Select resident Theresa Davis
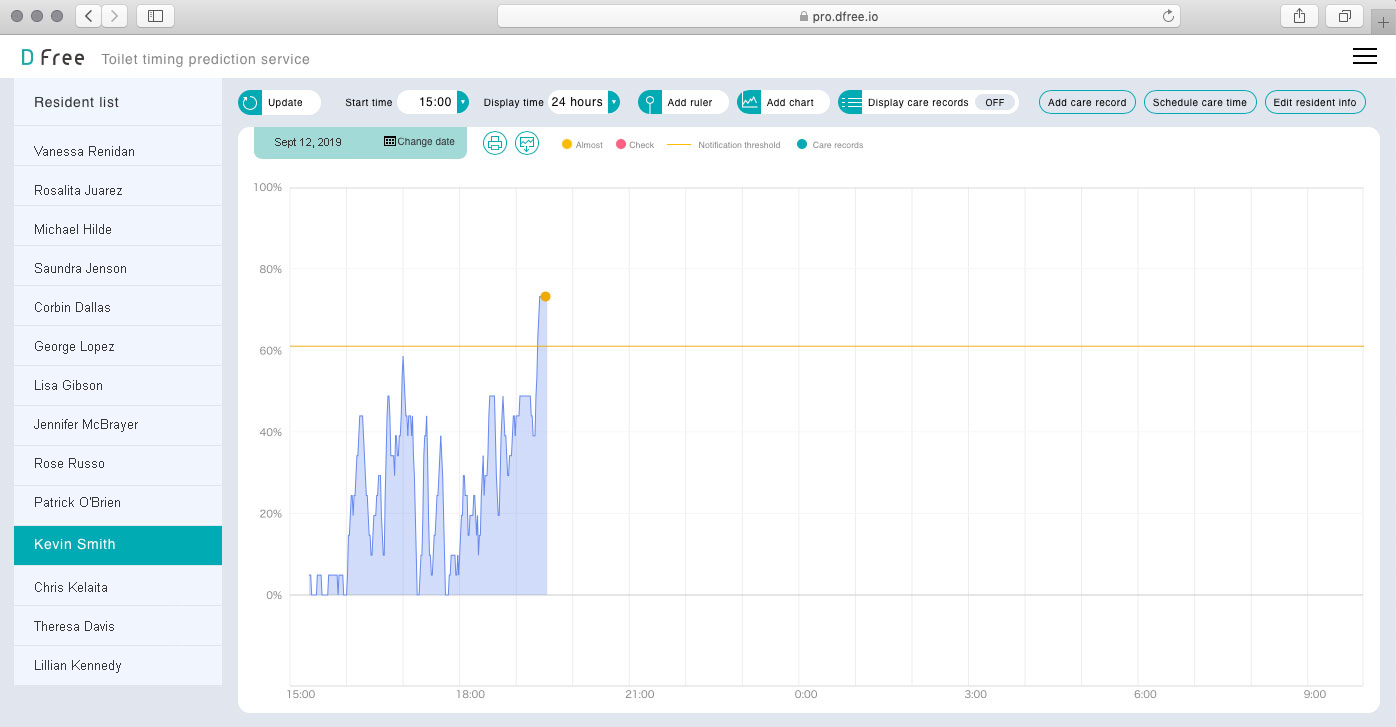This screenshot has height=727, width=1396. [x=74, y=626]
